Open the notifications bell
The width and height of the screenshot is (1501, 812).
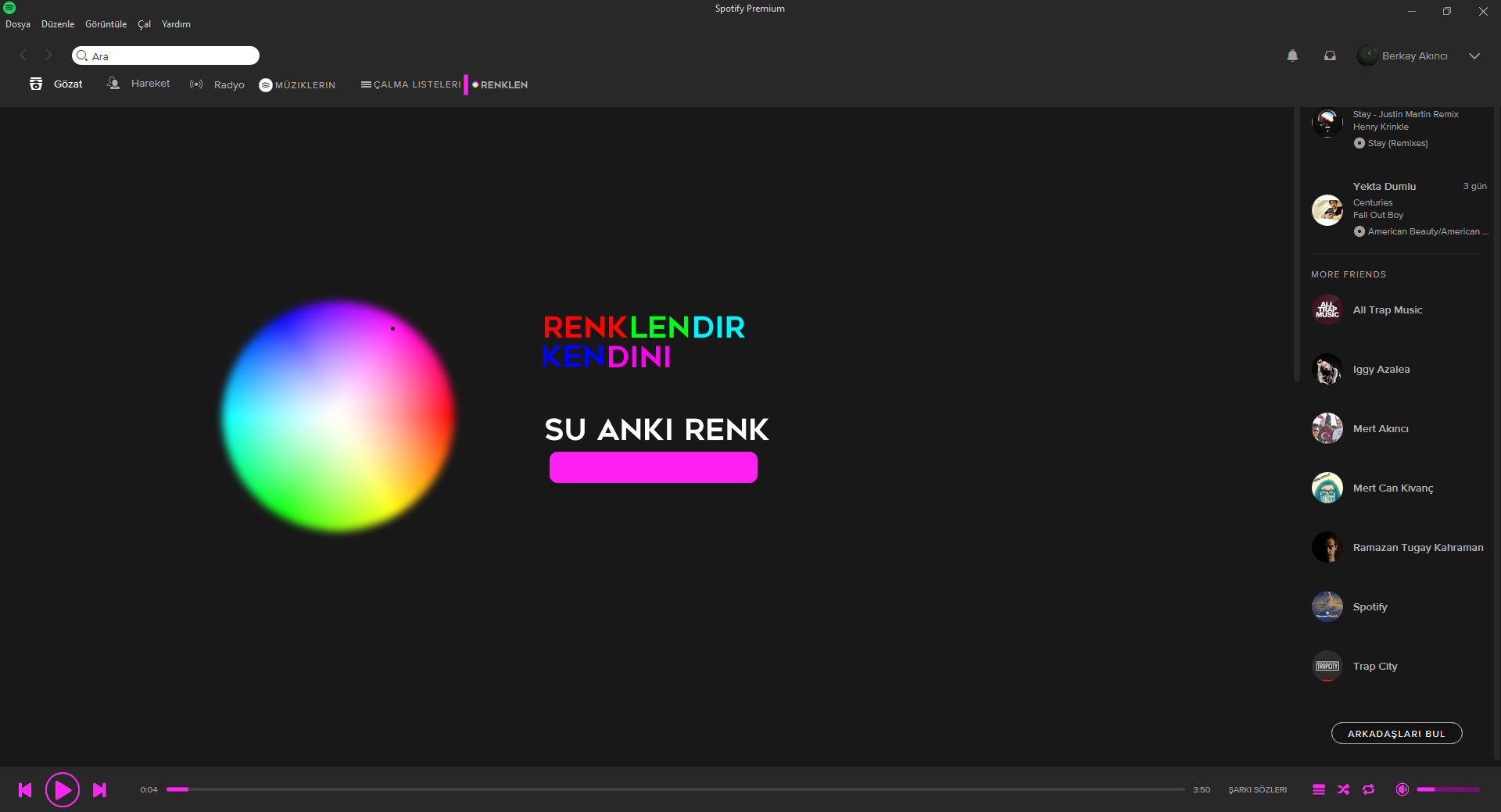(x=1292, y=55)
